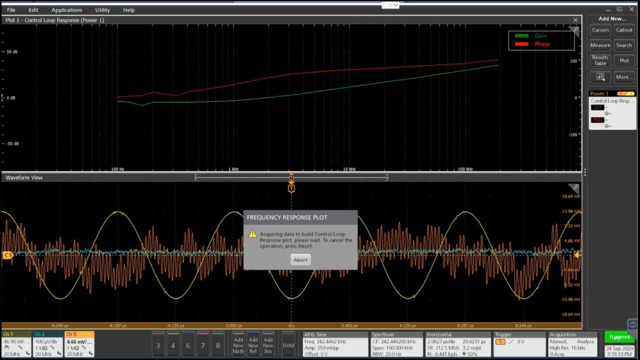
Task: Open the Ch 5 channel badge
Action: tap(79, 344)
